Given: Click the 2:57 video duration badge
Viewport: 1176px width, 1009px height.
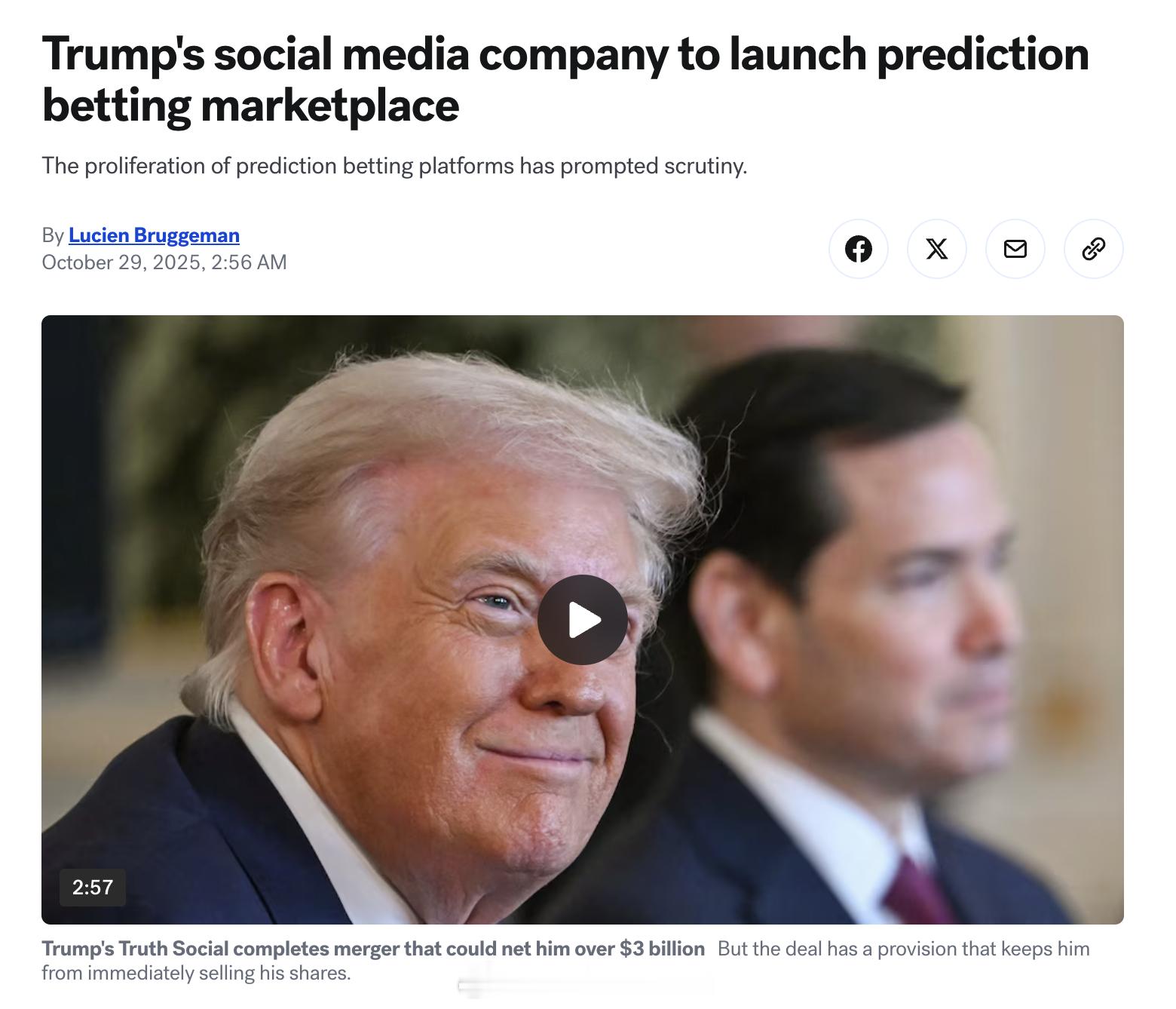Looking at the screenshot, I should point(92,888).
